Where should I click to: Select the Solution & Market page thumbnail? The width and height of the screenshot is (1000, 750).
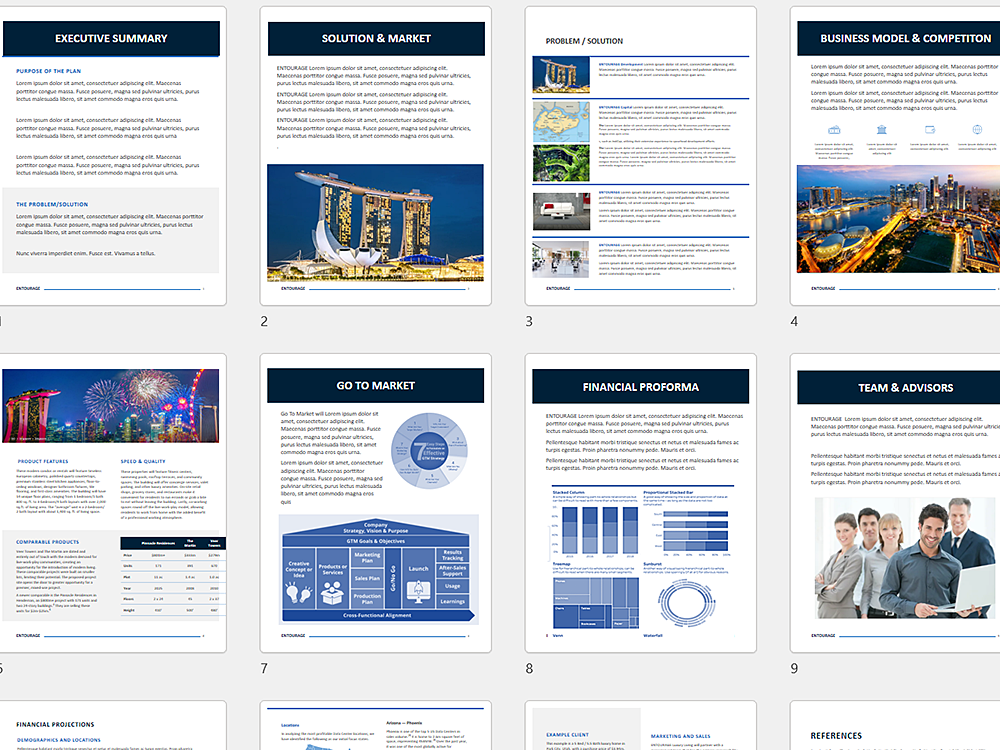point(376,156)
